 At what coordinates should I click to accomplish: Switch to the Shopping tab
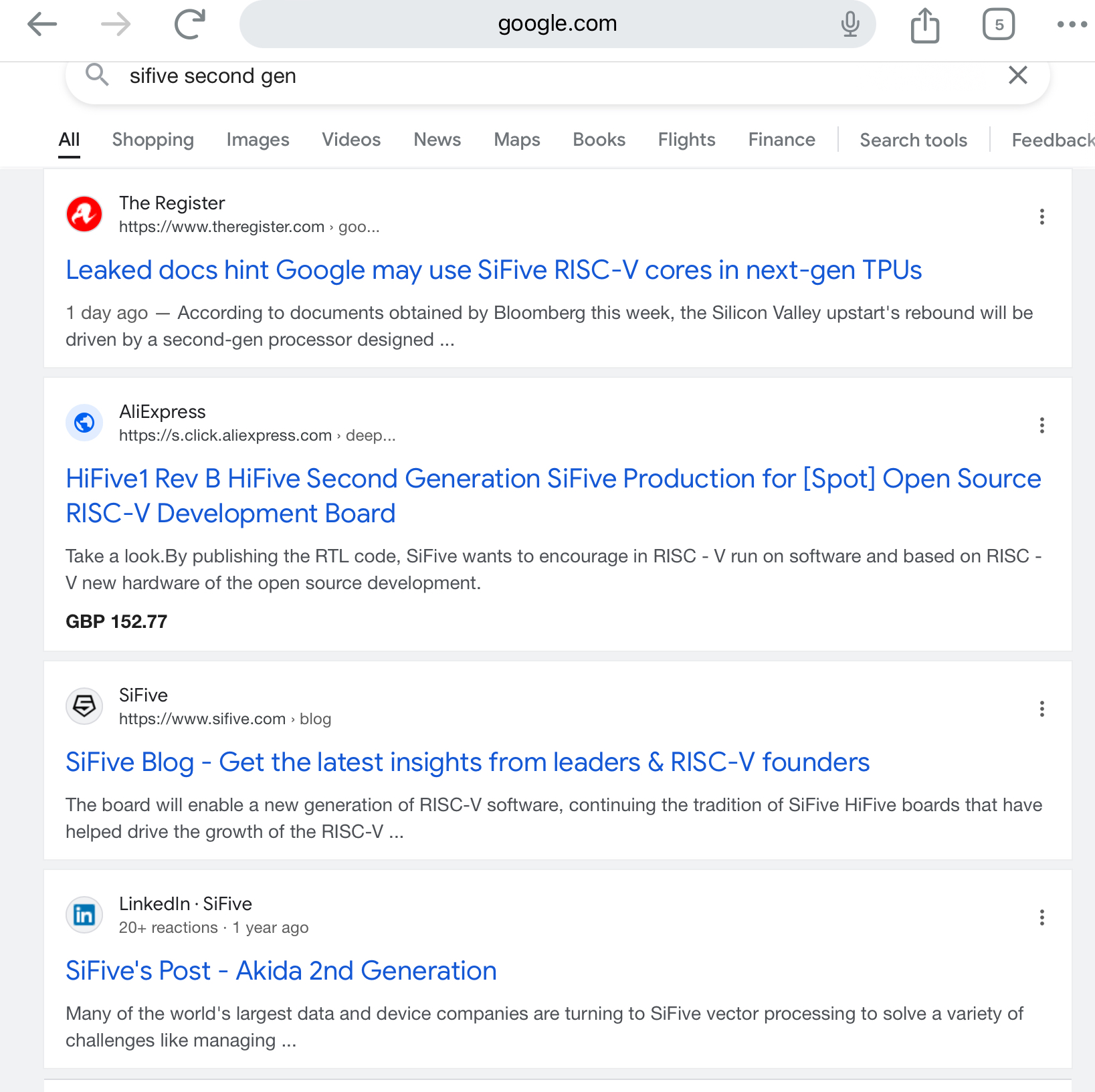pos(153,140)
